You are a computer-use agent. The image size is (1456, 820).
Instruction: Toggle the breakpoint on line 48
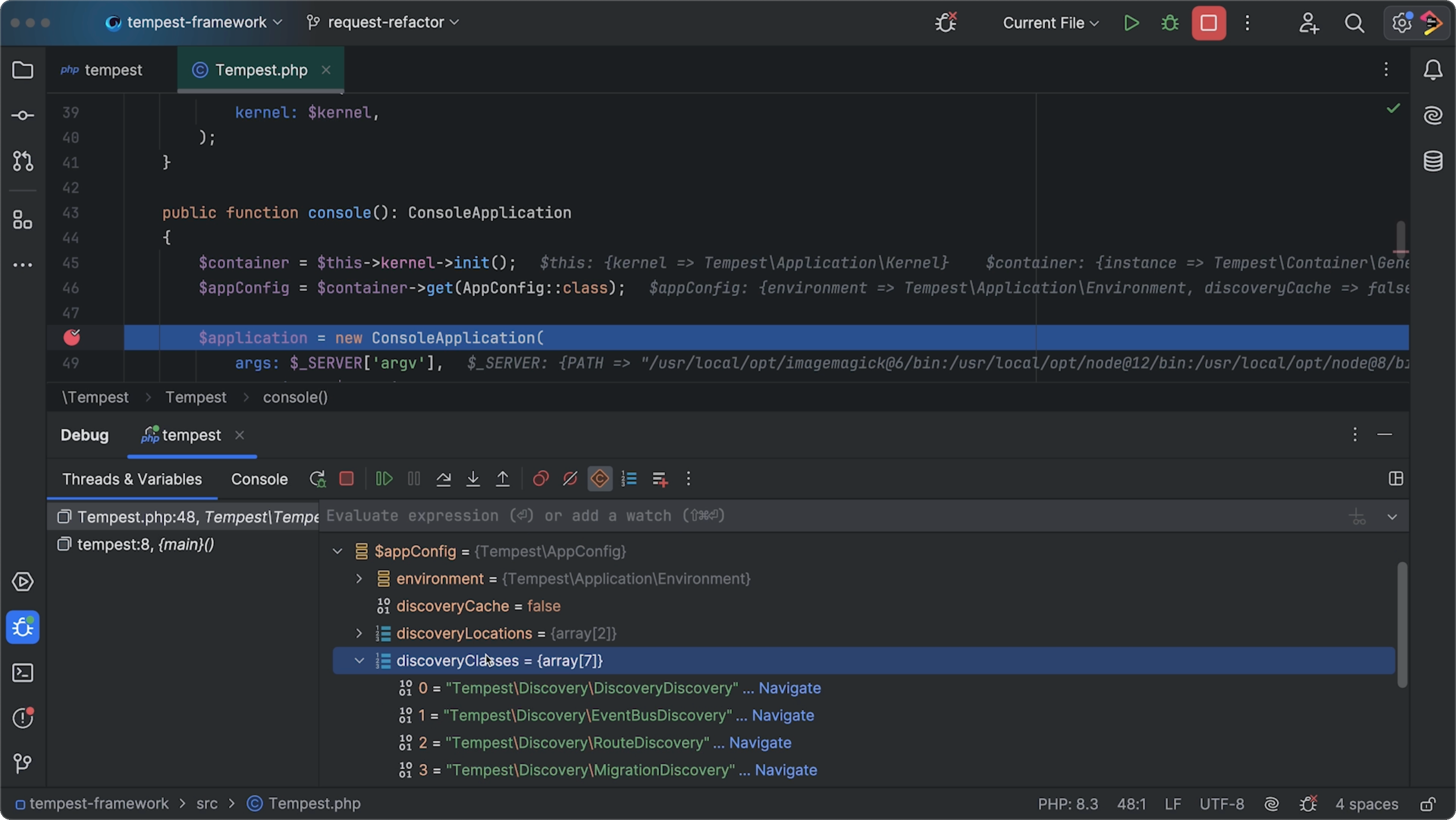point(72,338)
